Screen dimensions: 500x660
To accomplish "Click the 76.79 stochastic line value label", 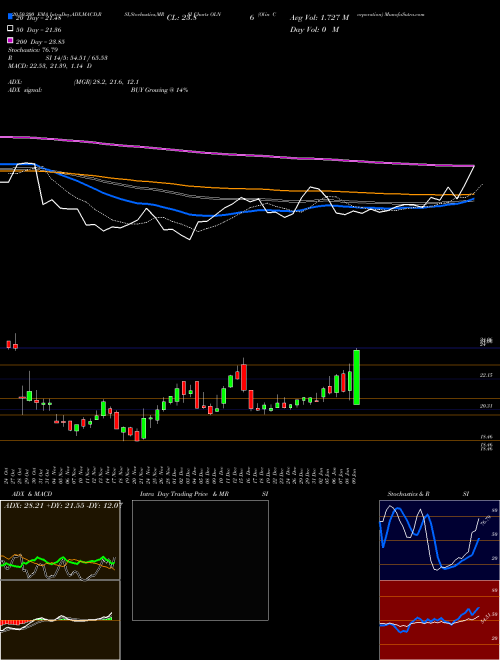I will pyautogui.click(x=484, y=521).
